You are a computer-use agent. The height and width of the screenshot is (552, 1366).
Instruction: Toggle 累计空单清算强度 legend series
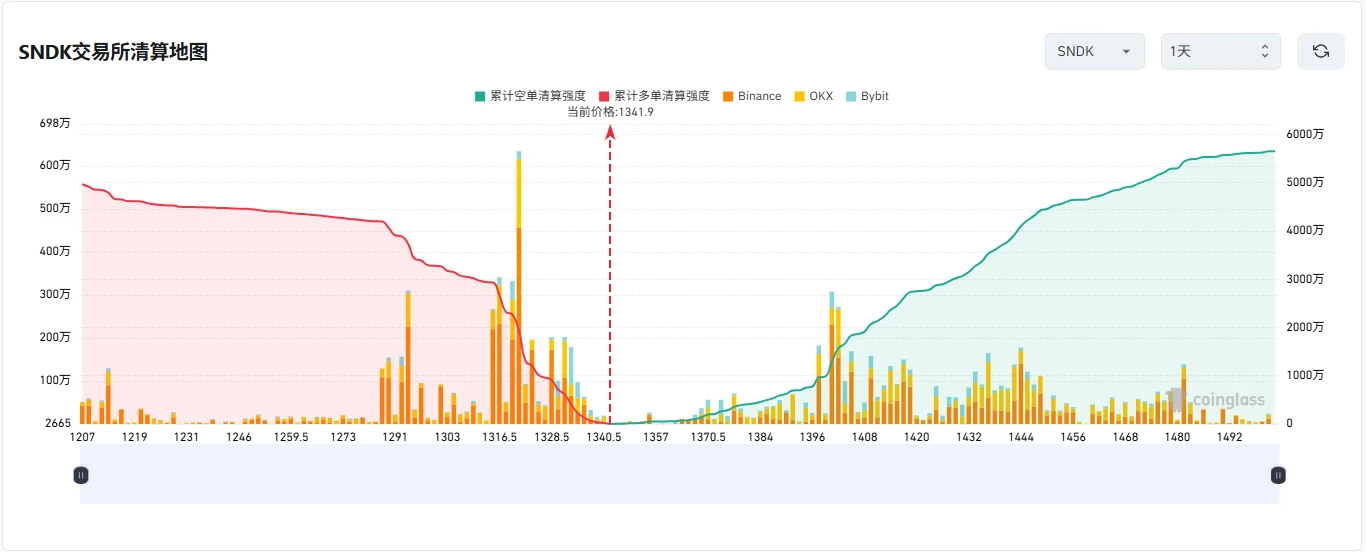tap(530, 96)
